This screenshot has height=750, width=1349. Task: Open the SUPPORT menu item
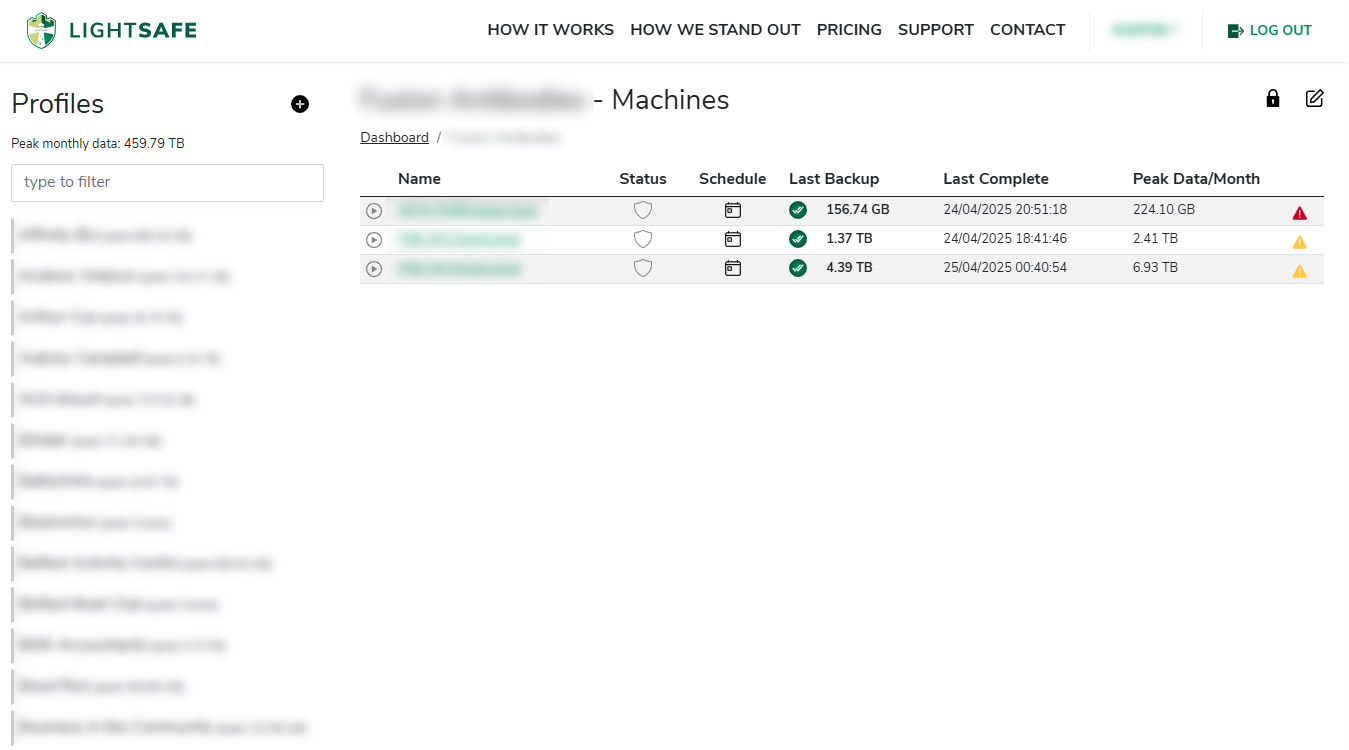point(935,30)
